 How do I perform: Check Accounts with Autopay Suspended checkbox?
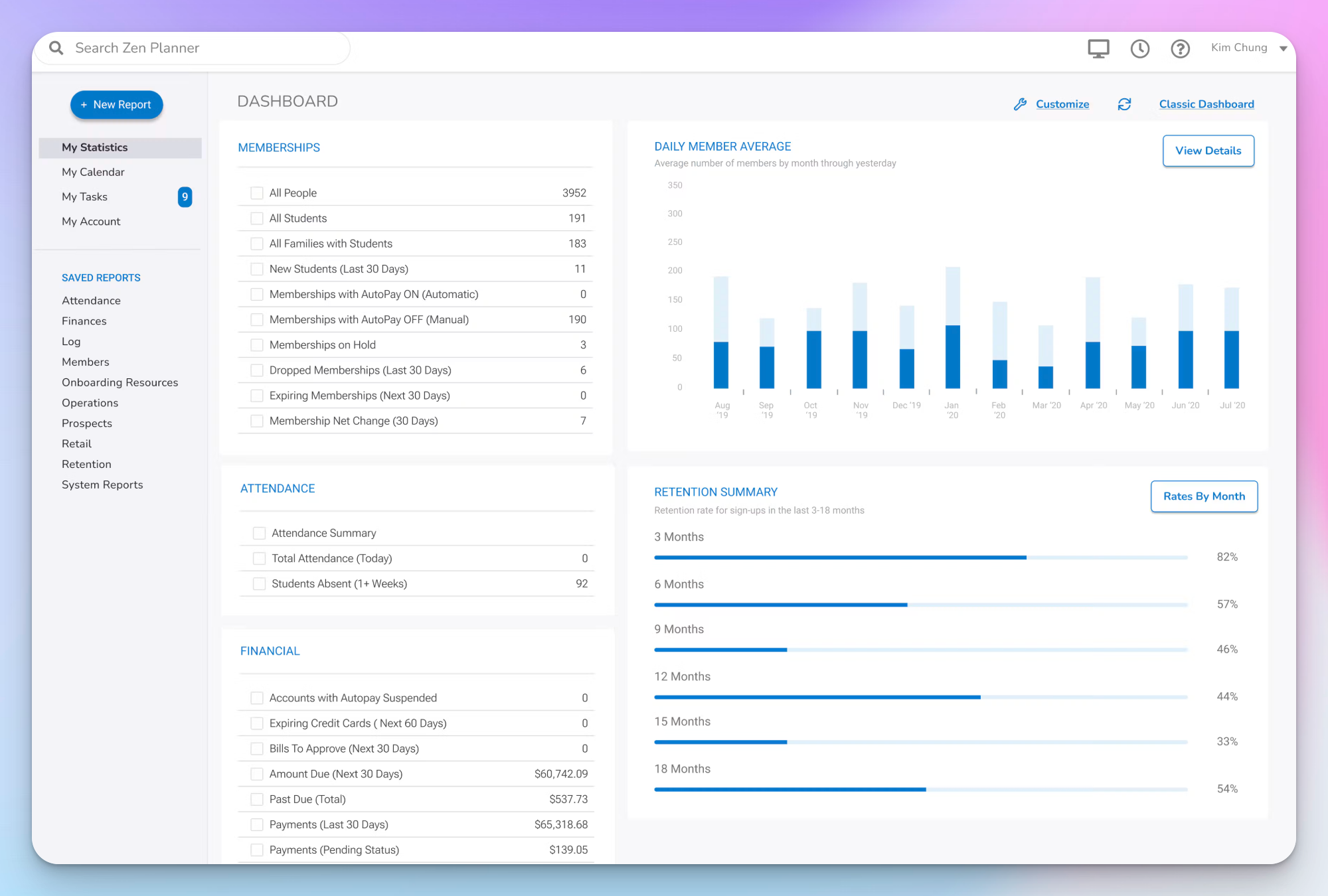[256, 698]
